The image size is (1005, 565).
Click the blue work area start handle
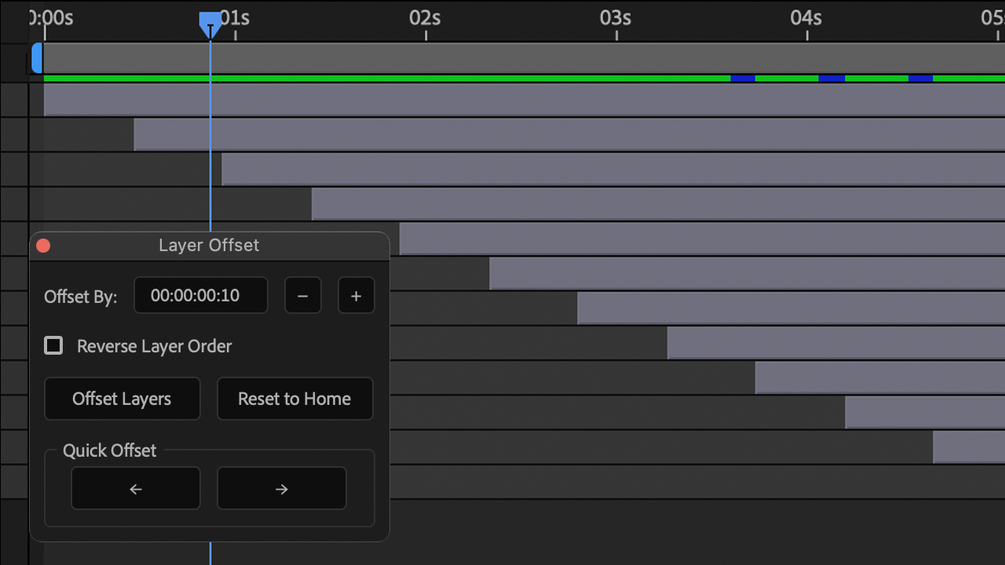pos(37,58)
